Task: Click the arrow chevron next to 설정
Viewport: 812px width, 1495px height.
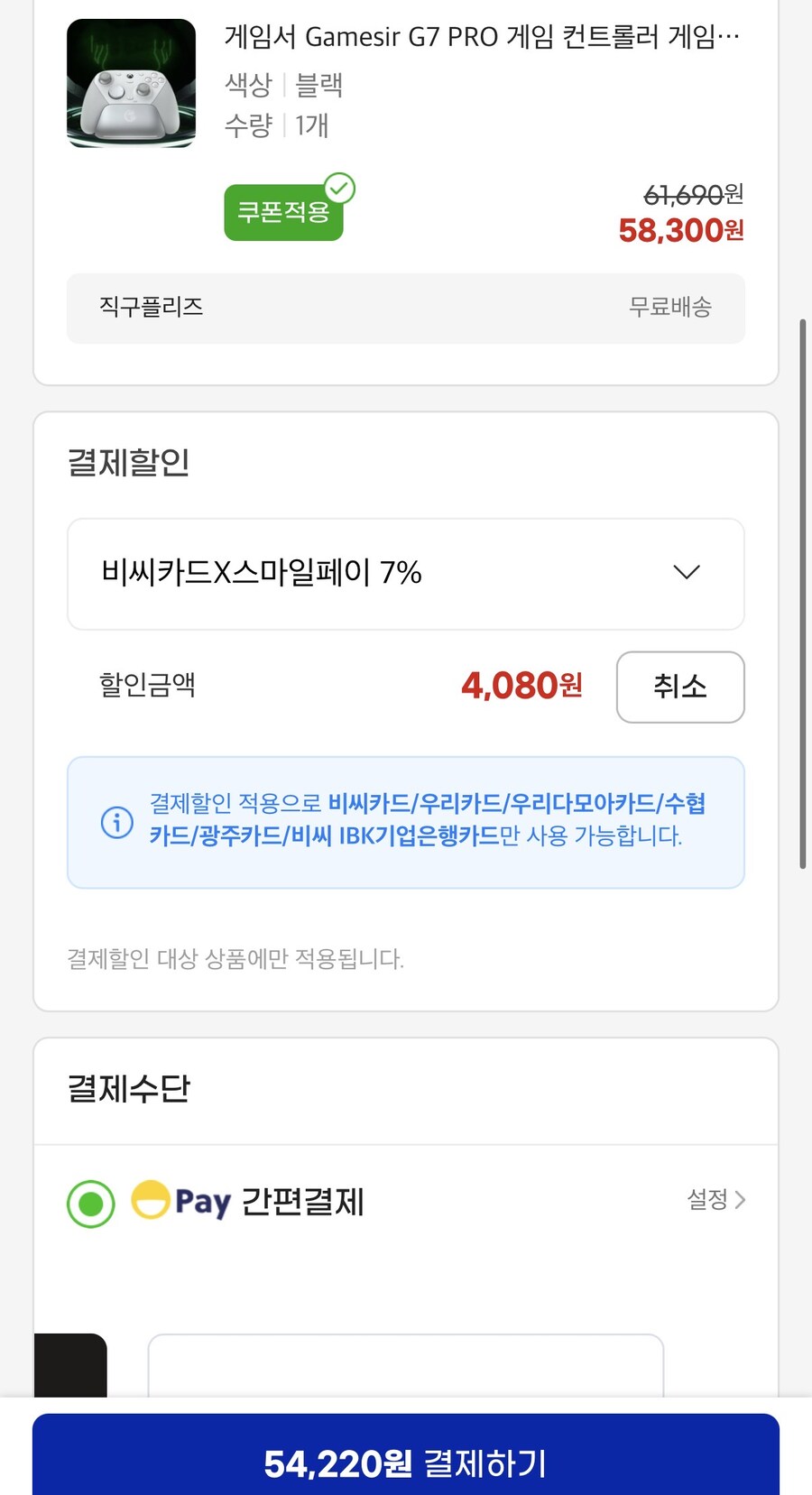Action: 742,1200
